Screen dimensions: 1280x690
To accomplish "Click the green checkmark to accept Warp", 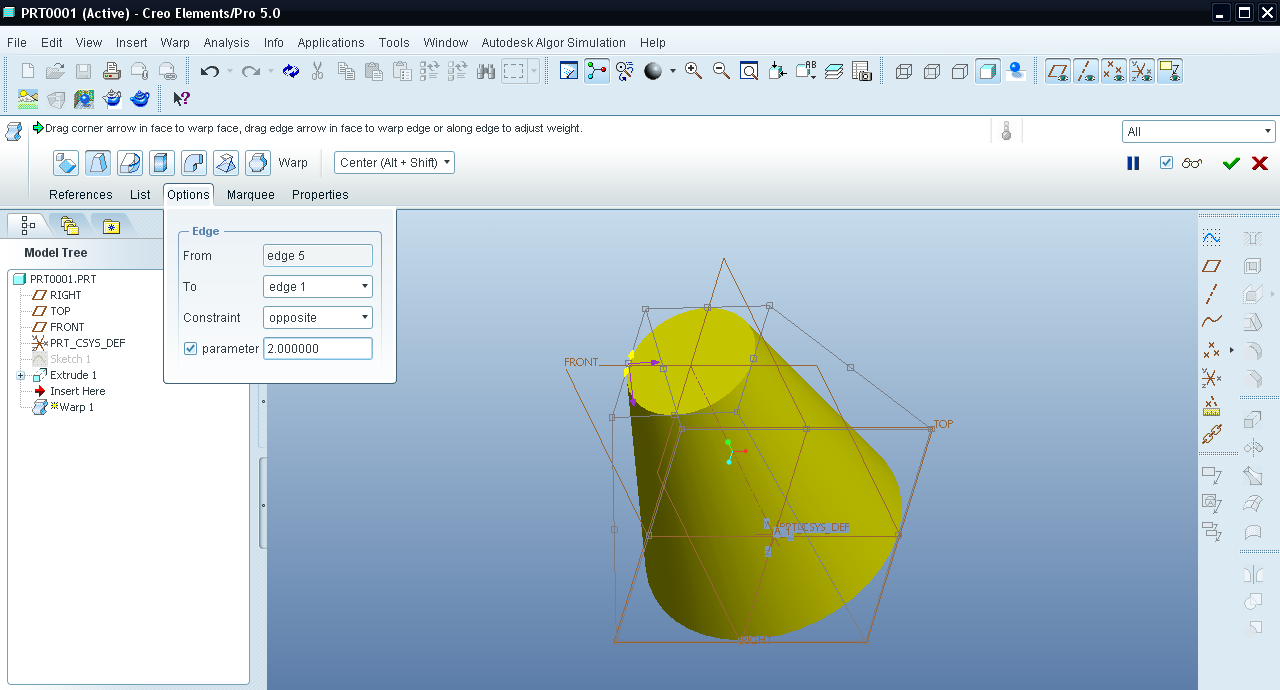I will 1231,163.
